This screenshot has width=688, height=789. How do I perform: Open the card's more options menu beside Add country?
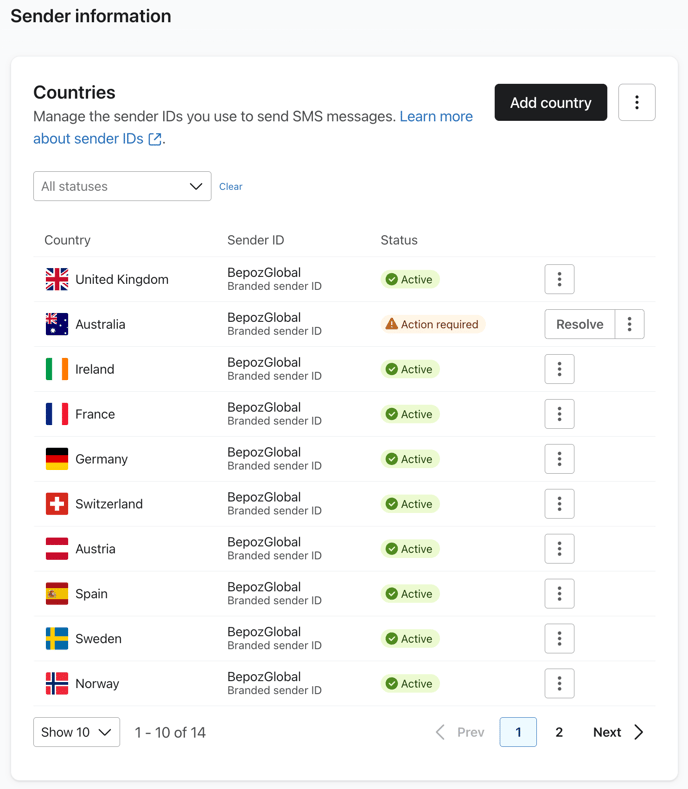point(636,103)
